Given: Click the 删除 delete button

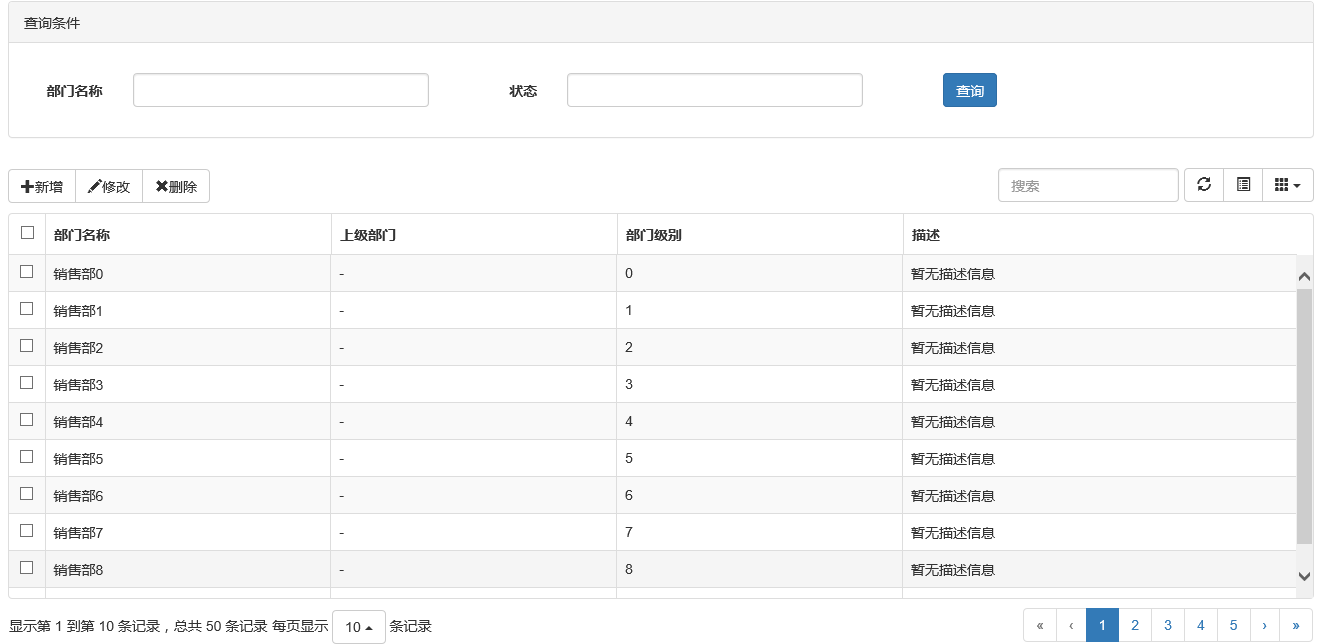Looking at the screenshot, I should (176, 186).
